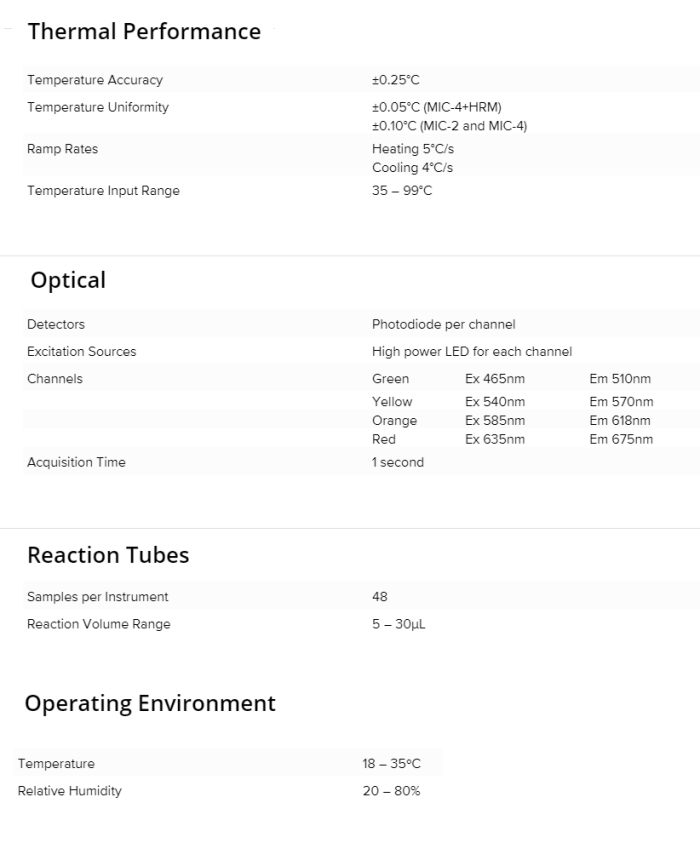Click the Reaction Tubes heading

108,555
